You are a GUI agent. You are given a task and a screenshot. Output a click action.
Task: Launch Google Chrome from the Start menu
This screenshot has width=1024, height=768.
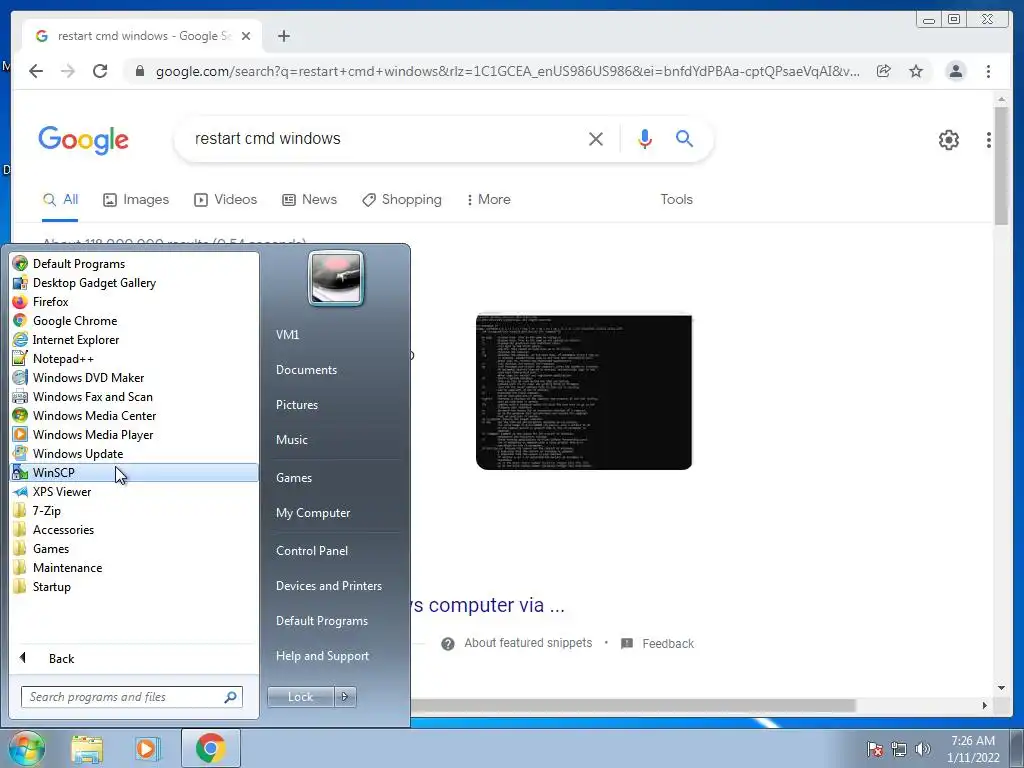coord(134,321)
